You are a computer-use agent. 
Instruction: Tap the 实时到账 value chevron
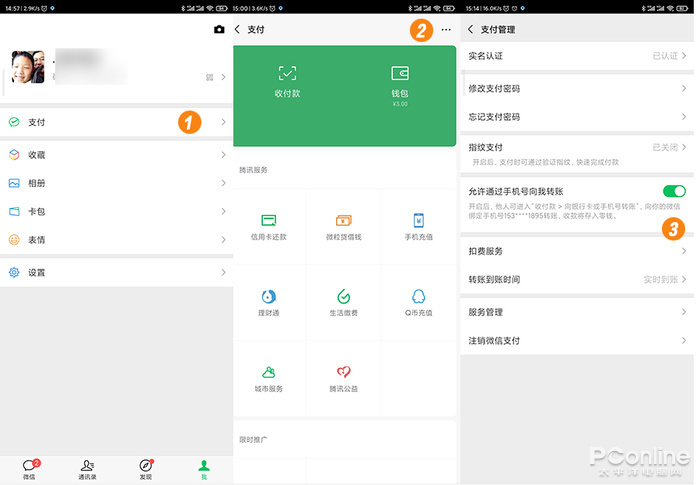point(684,280)
